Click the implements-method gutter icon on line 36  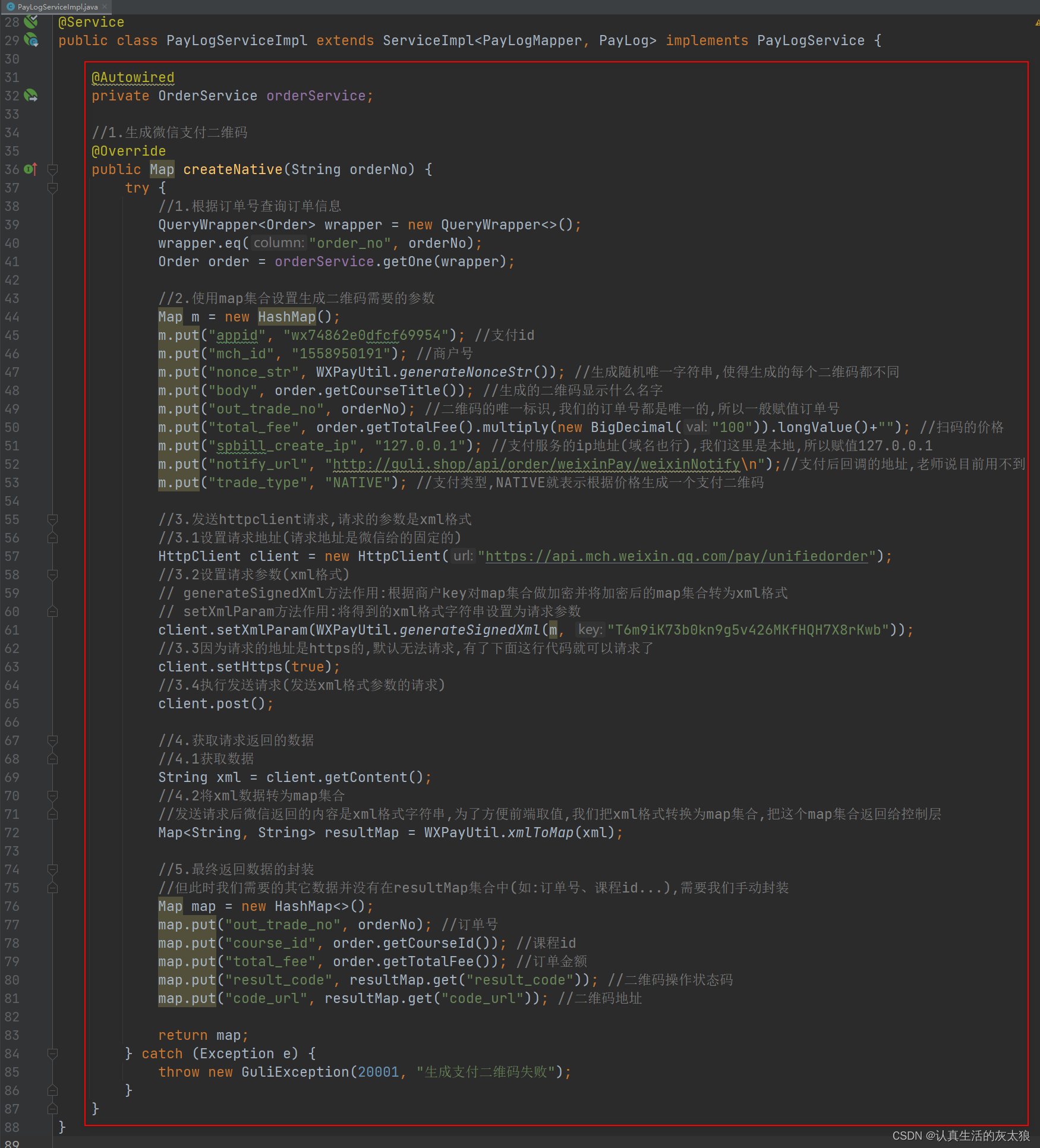(31, 169)
